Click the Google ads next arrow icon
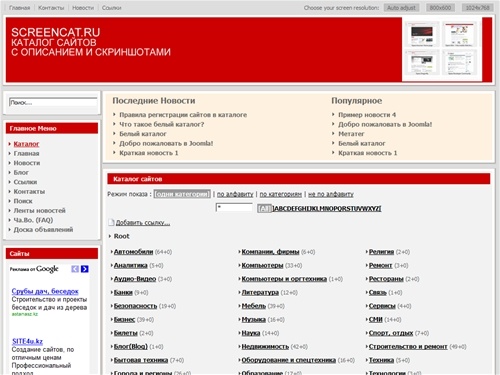Viewport: 500px width, 375px height. [x=85, y=269]
